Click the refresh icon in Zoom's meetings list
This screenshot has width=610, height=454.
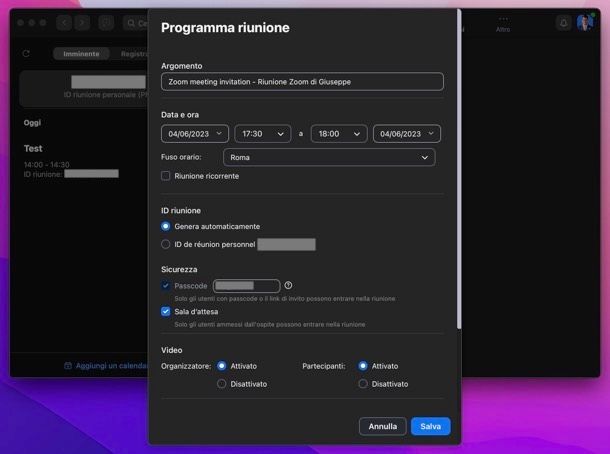26,53
